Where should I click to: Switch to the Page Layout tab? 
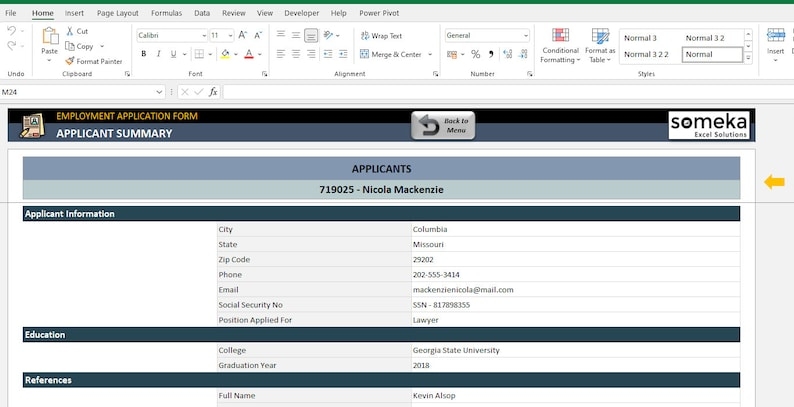point(118,13)
